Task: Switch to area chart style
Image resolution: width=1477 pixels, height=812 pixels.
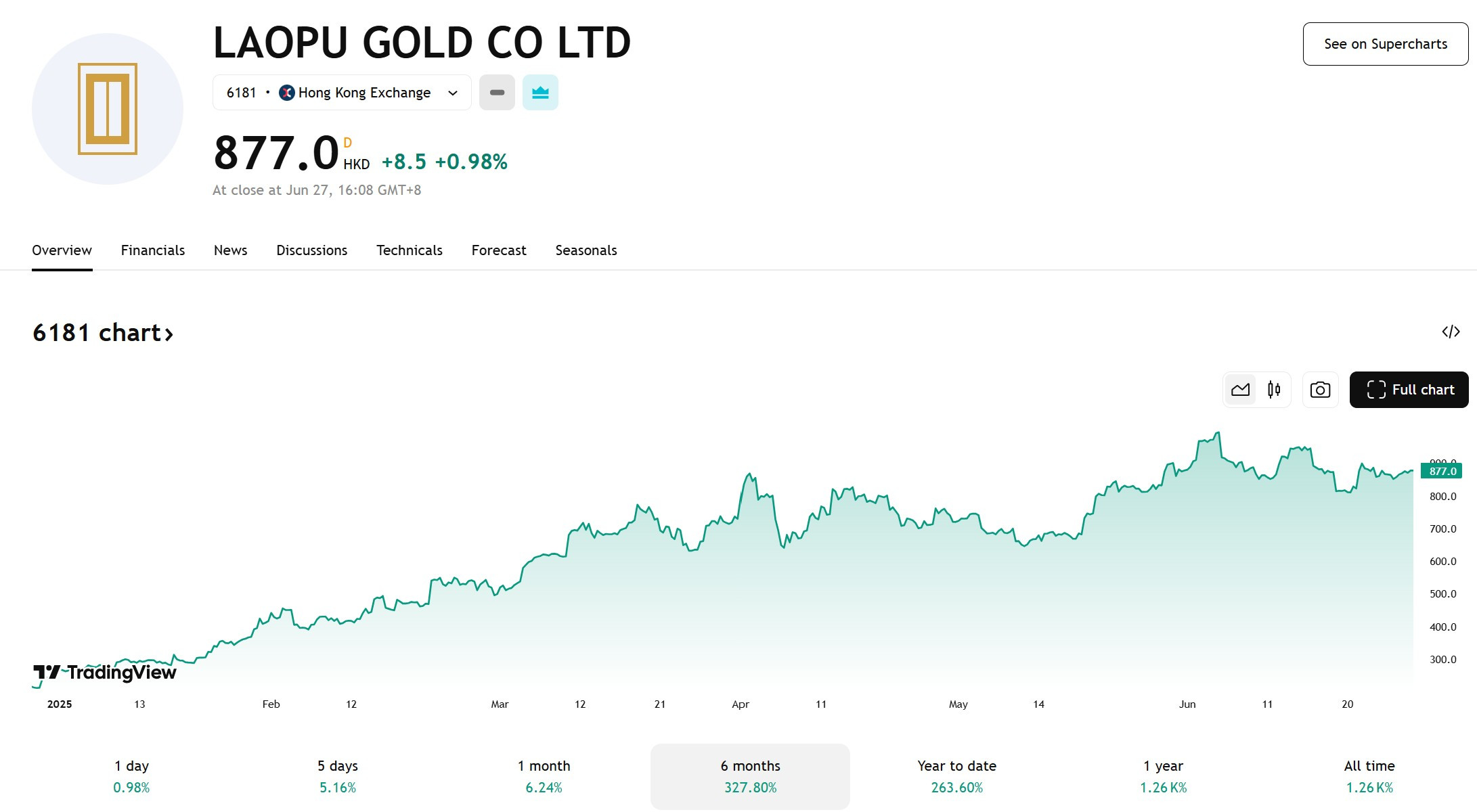Action: (1240, 390)
